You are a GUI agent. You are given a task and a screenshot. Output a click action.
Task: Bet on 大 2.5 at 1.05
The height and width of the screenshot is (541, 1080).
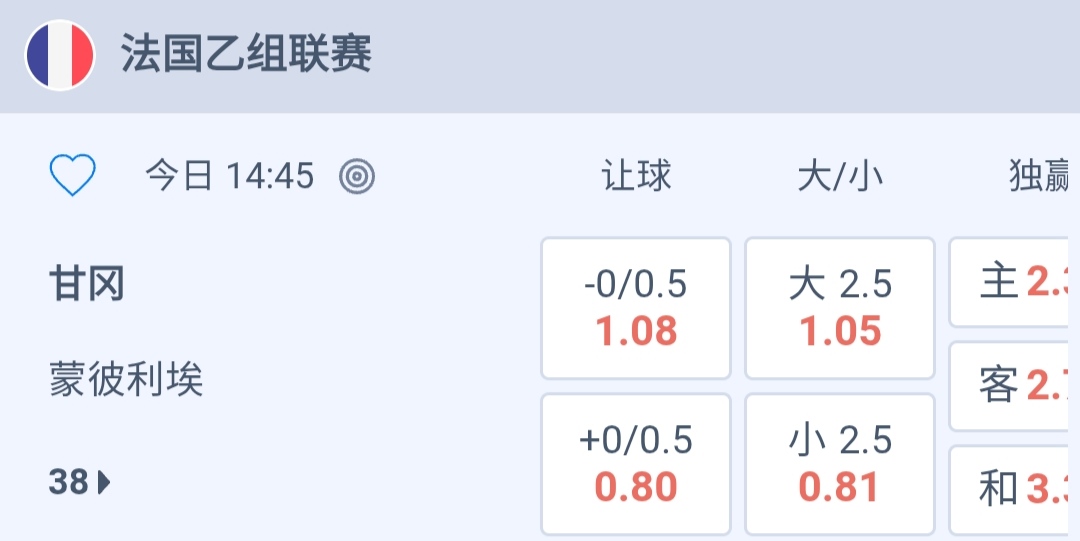coord(840,308)
